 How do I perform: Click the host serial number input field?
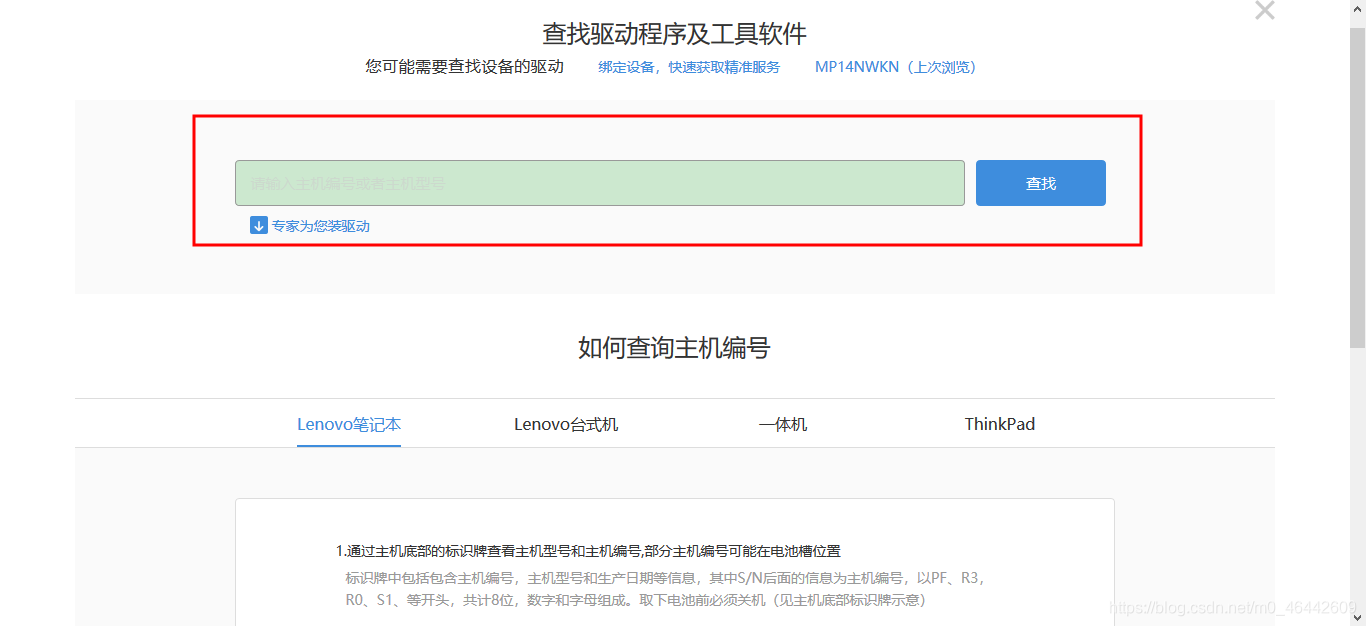600,183
